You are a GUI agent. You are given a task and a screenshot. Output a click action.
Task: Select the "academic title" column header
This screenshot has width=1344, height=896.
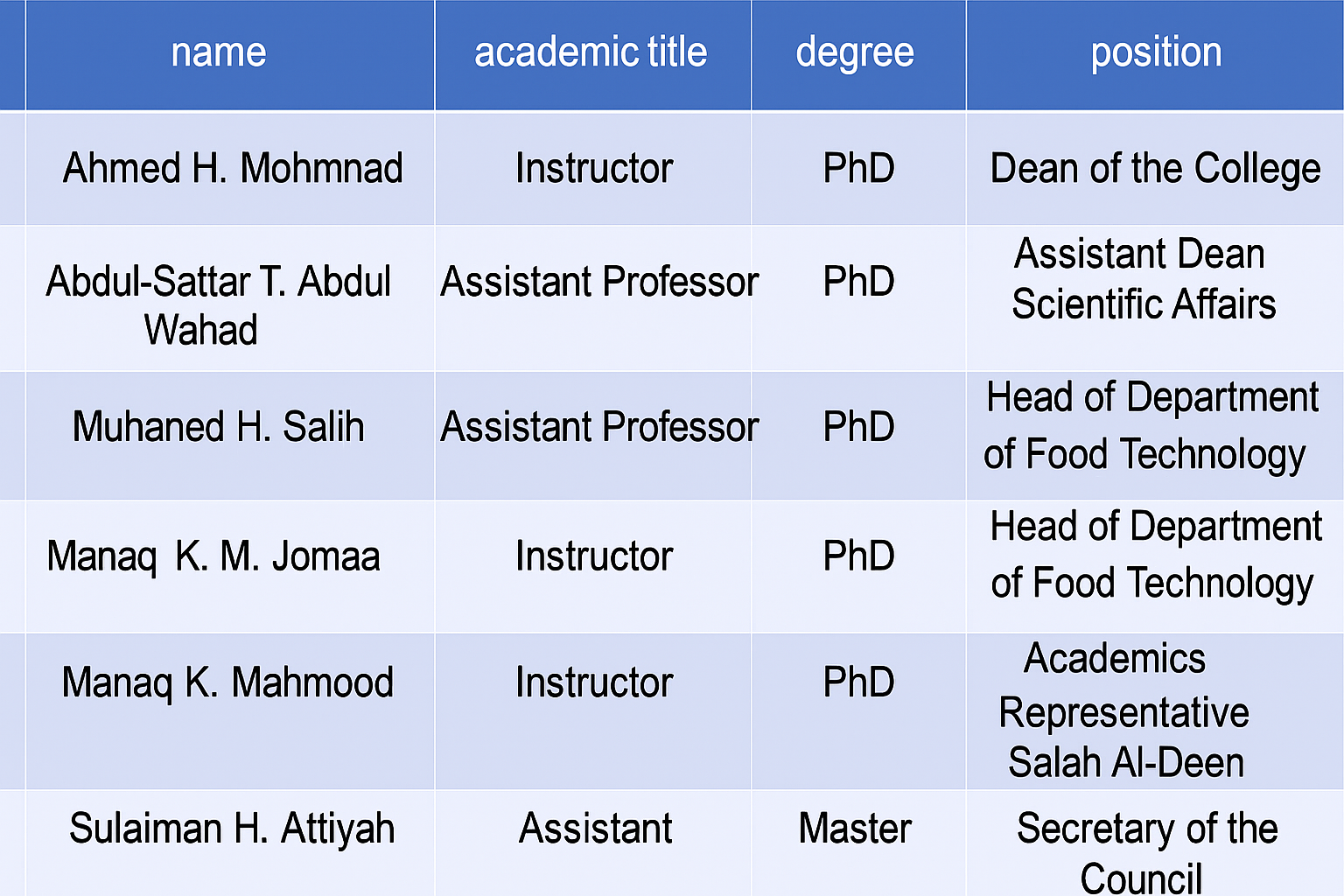[x=591, y=52]
